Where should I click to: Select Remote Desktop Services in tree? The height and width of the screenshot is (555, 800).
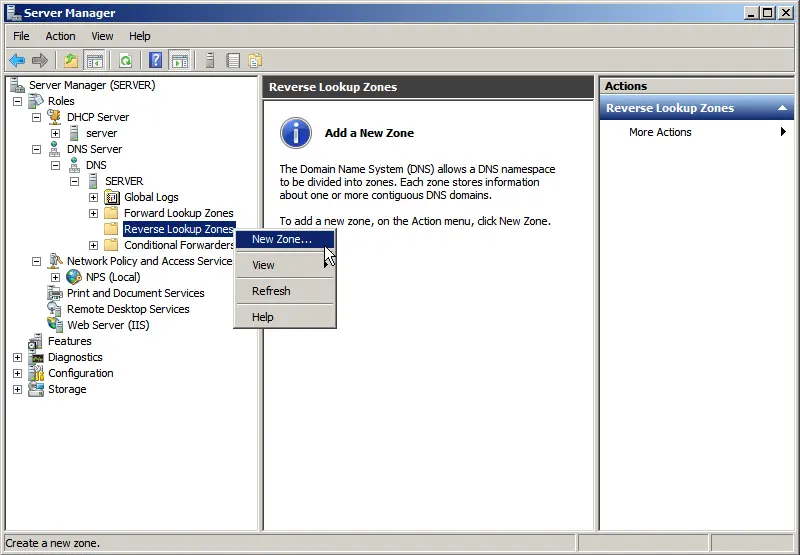tap(127, 309)
